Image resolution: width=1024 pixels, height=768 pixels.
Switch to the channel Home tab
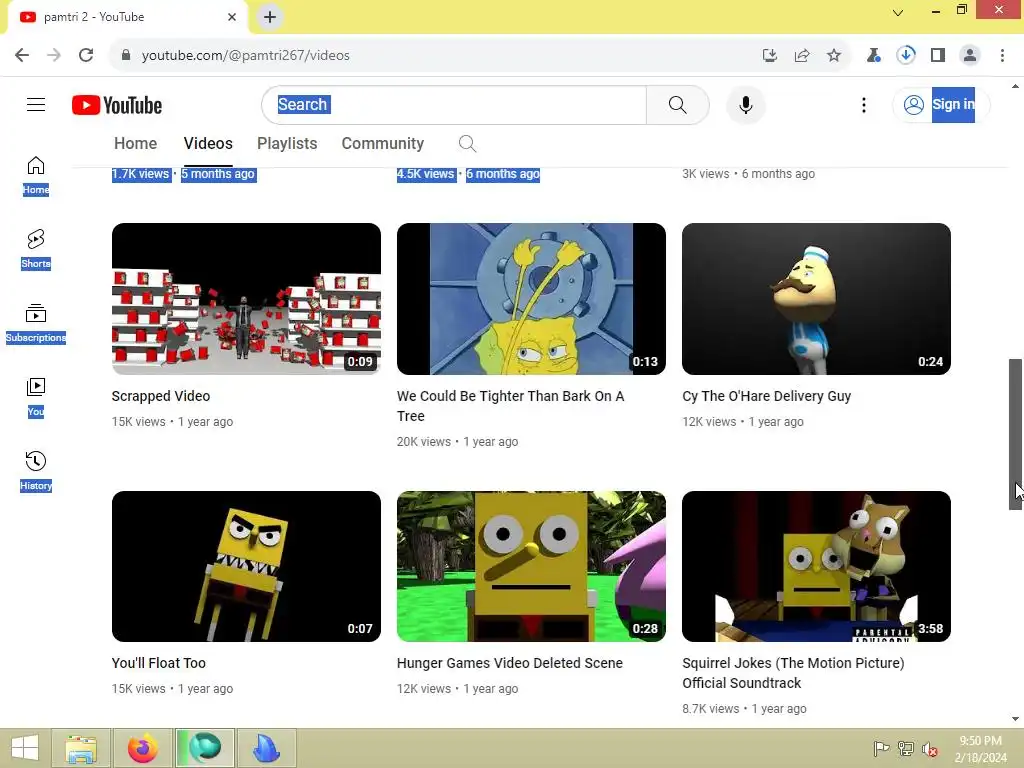click(135, 143)
